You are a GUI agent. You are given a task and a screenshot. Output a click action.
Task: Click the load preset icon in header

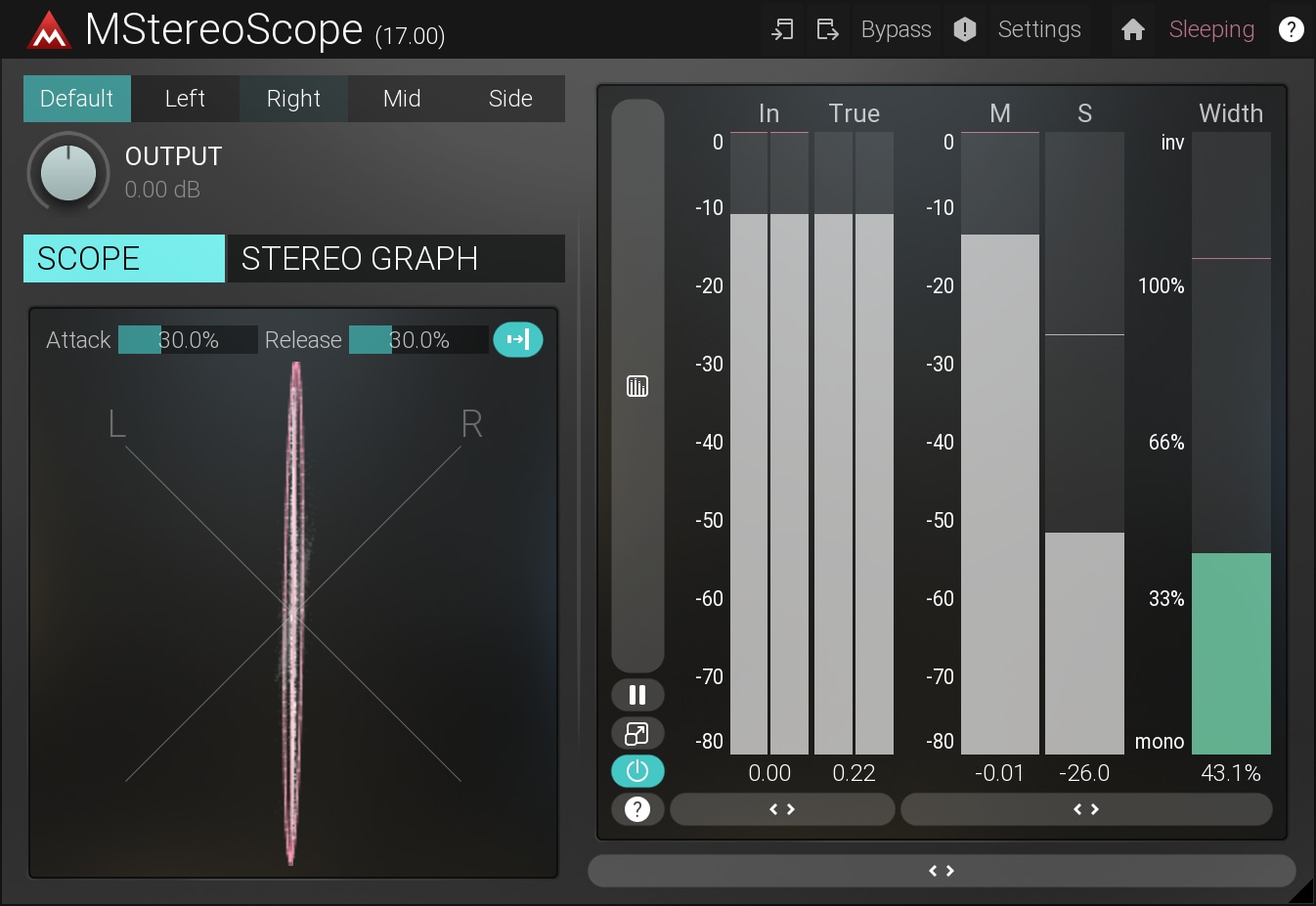(x=782, y=29)
